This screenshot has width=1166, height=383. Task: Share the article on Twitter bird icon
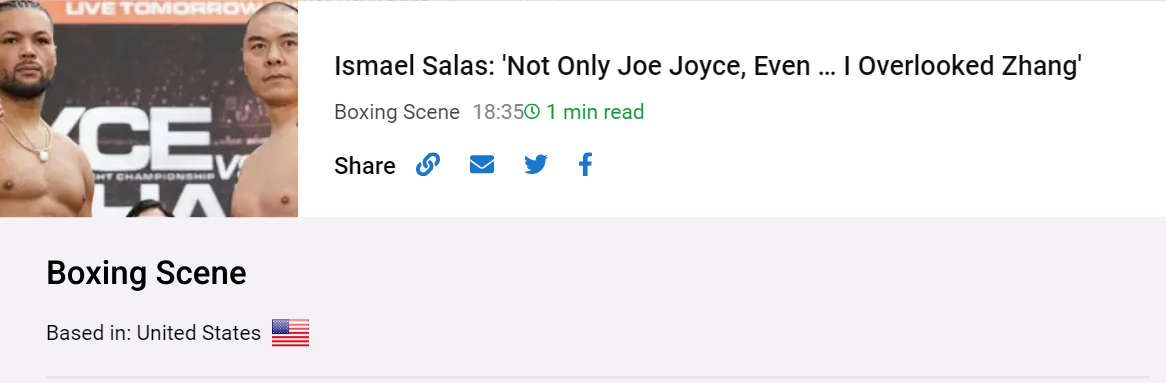(535, 164)
